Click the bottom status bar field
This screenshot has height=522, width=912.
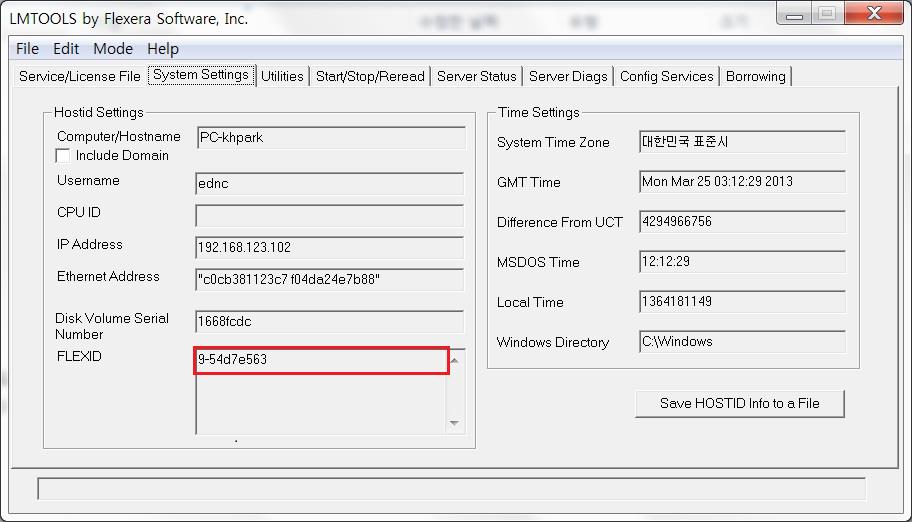[451, 489]
